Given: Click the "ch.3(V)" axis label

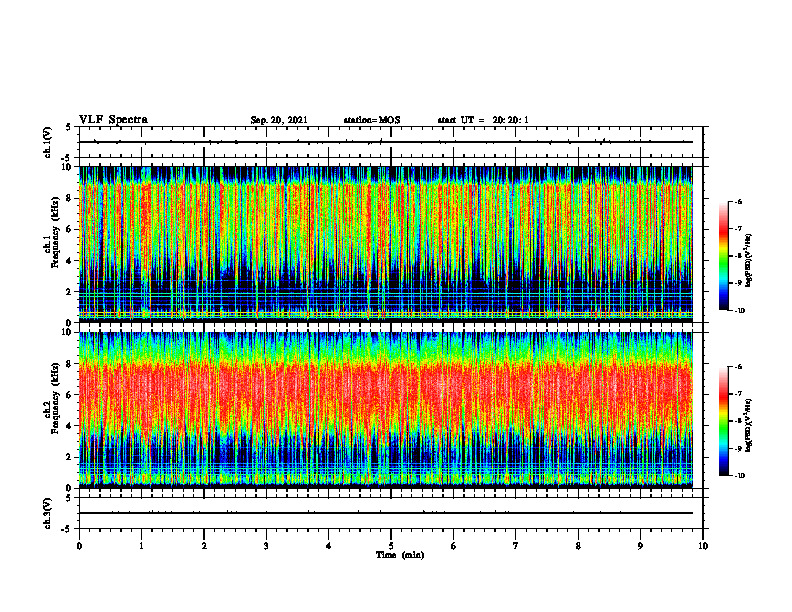Looking at the screenshot, I should (x=48, y=513).
